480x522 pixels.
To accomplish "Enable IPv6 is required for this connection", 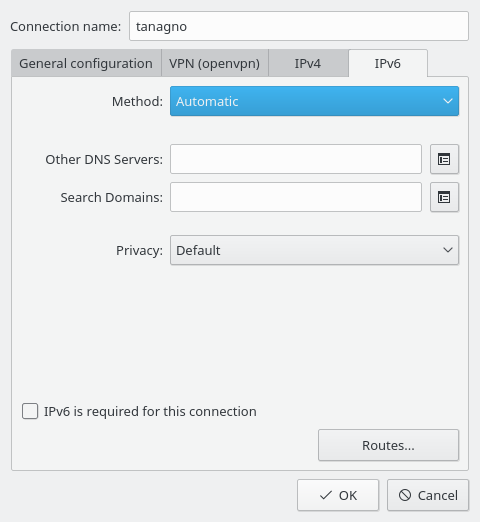I will point(30,411).
